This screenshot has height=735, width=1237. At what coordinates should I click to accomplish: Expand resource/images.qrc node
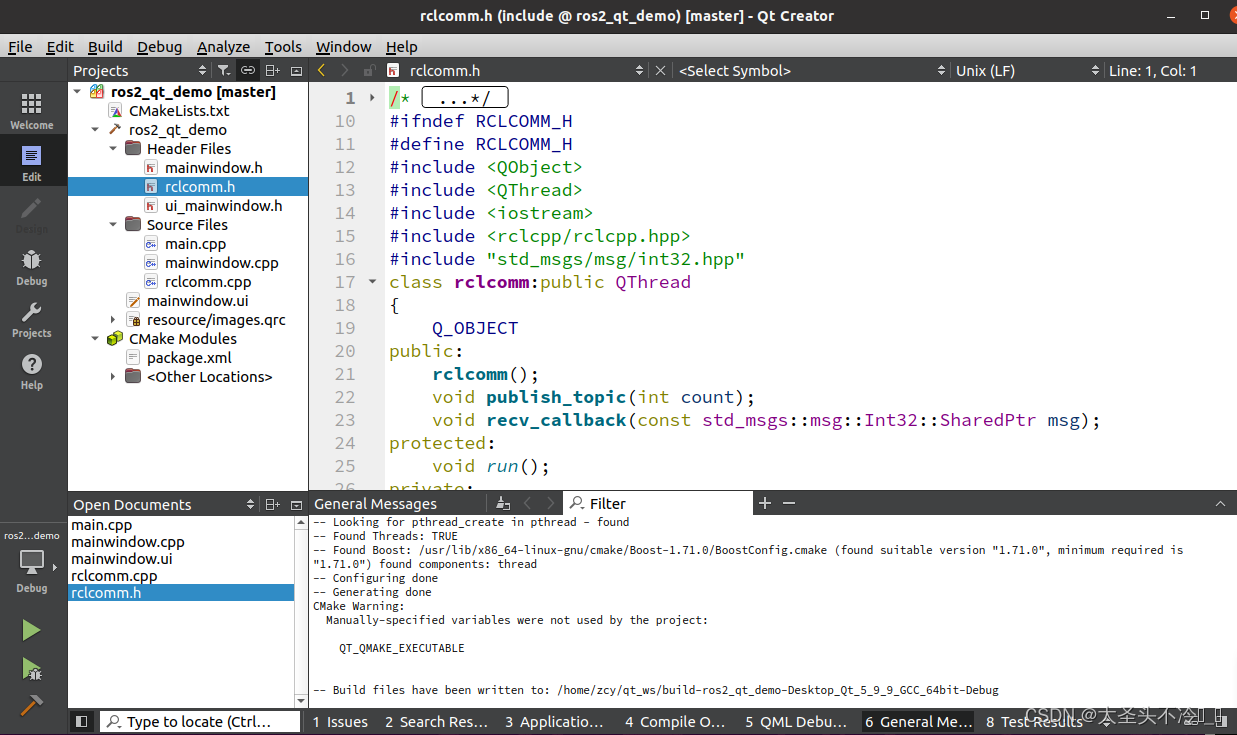(x=113, y=320)
